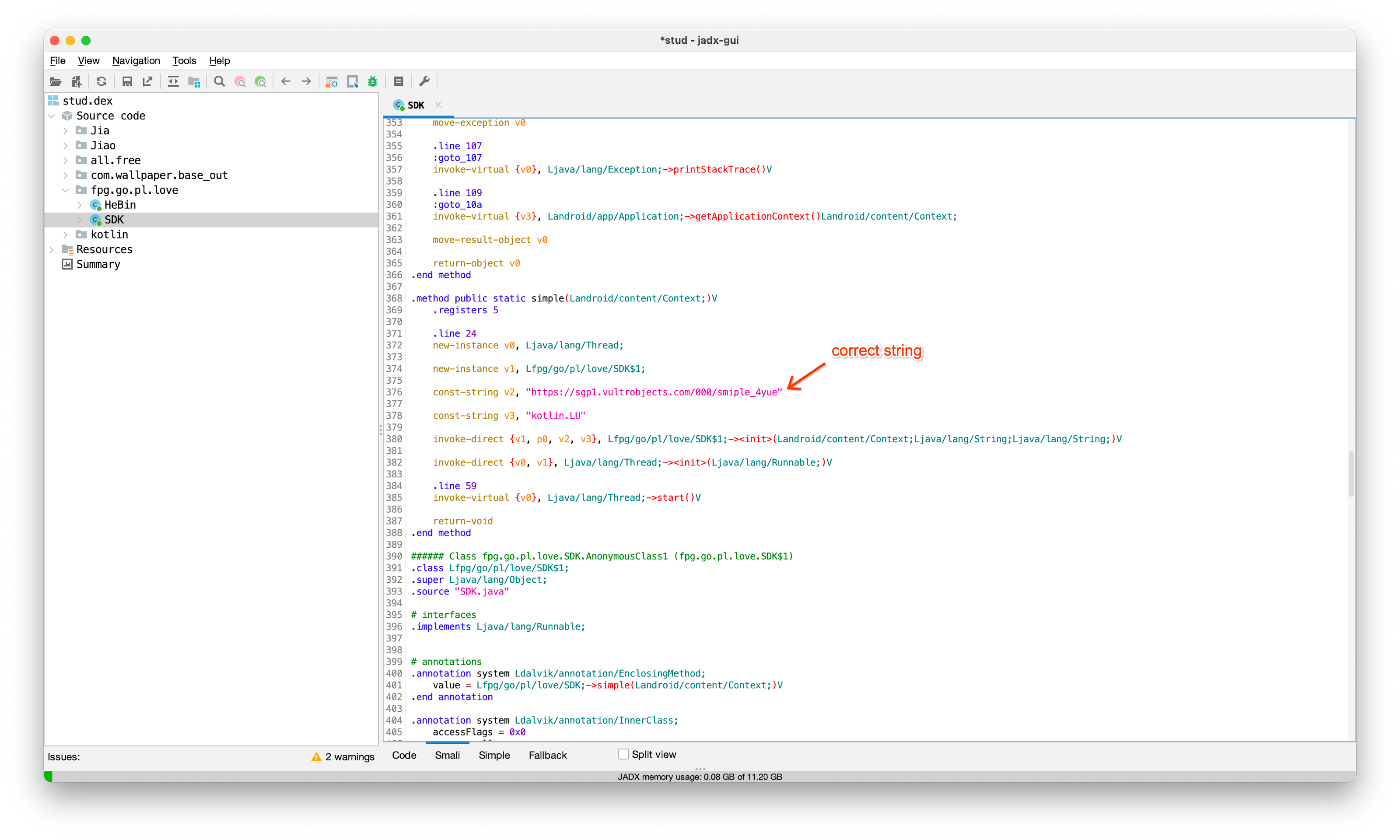Viewport: 1400px width, 840px height.
Task: Collapse the fpg.go.pl.love package
Action: tap(65, 190)
